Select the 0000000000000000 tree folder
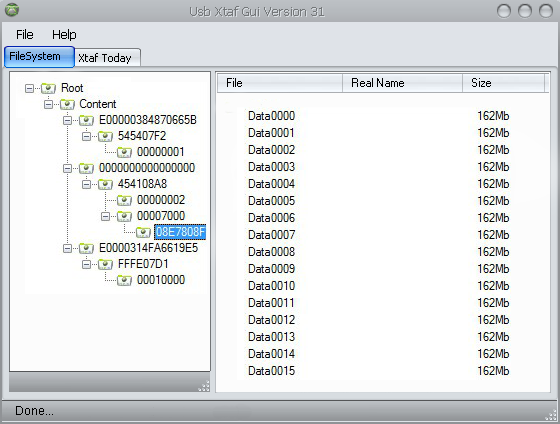The height and width of the screenshot is (424, 560). point(147,168)
